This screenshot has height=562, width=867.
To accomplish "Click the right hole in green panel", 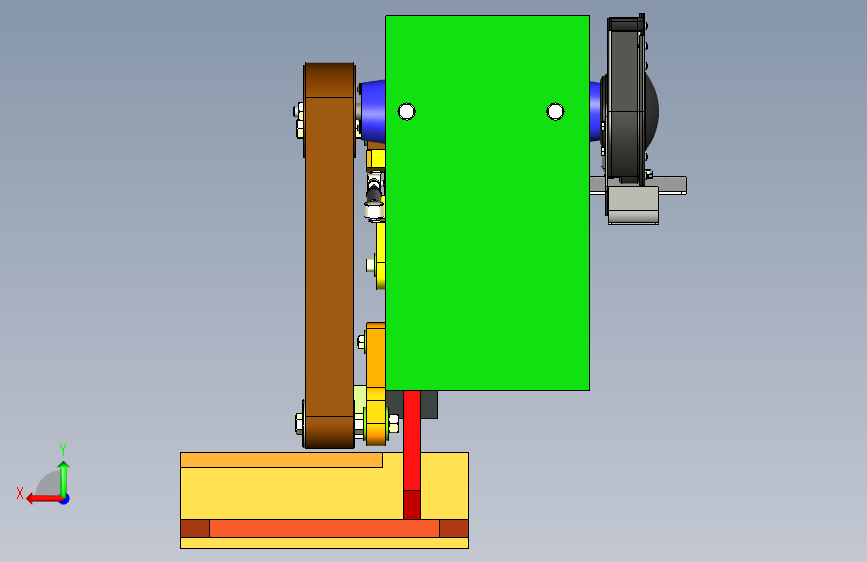I will coord(555,112).
